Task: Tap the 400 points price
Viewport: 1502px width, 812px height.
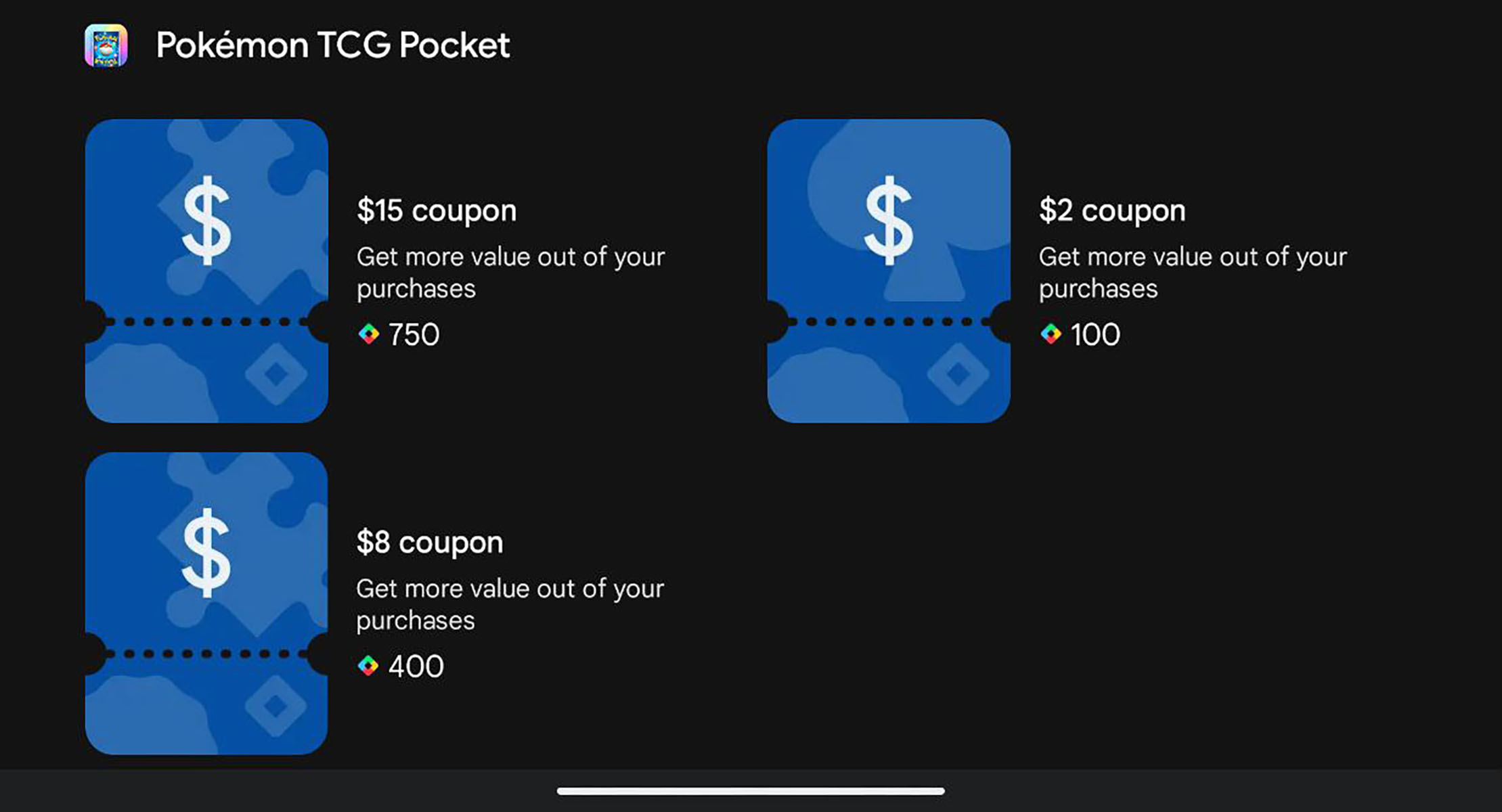Action: 416,667
